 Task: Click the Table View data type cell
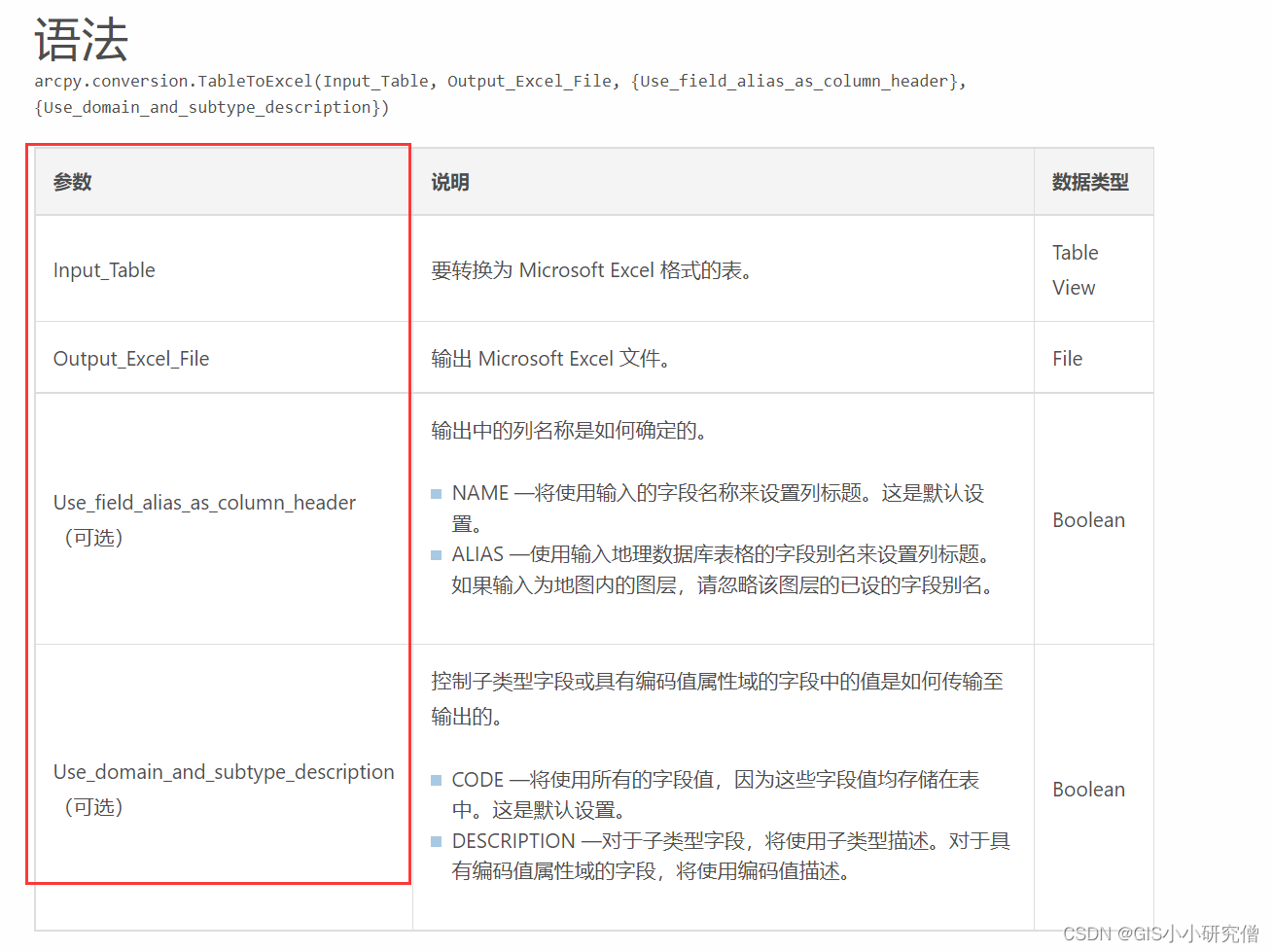[x=1075, y=269]
